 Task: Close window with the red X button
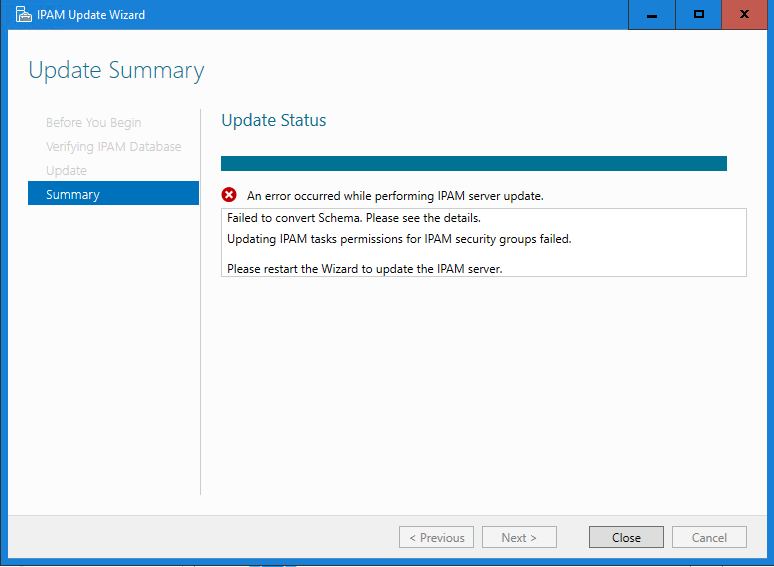pos(744,15)
